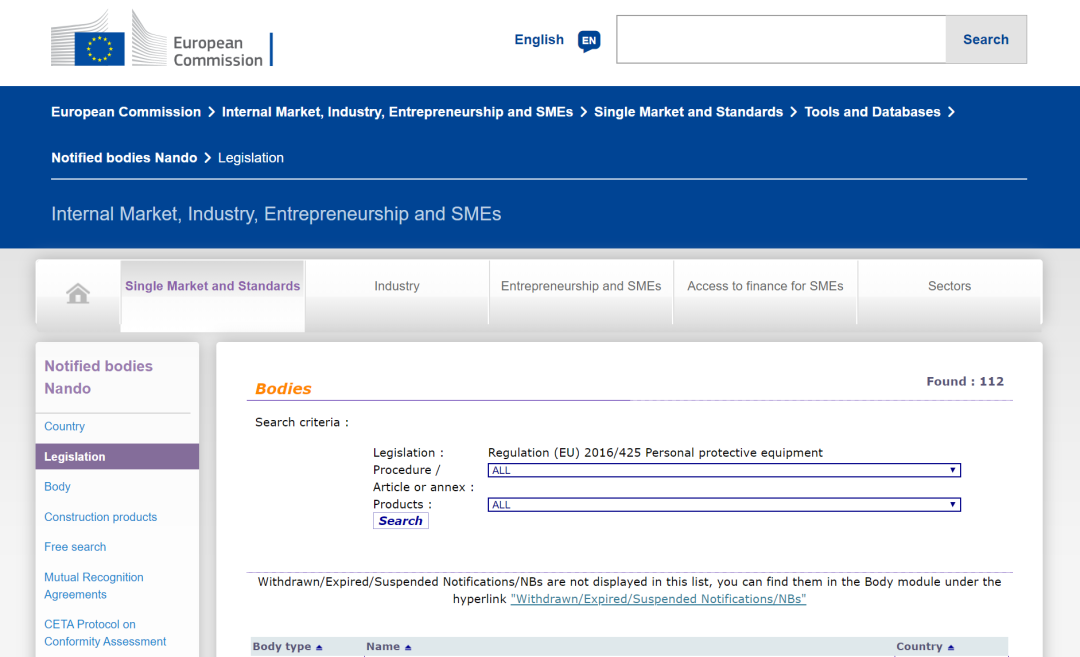
Task: Click the home icon in navigation bar
Action: coord(78,293)
